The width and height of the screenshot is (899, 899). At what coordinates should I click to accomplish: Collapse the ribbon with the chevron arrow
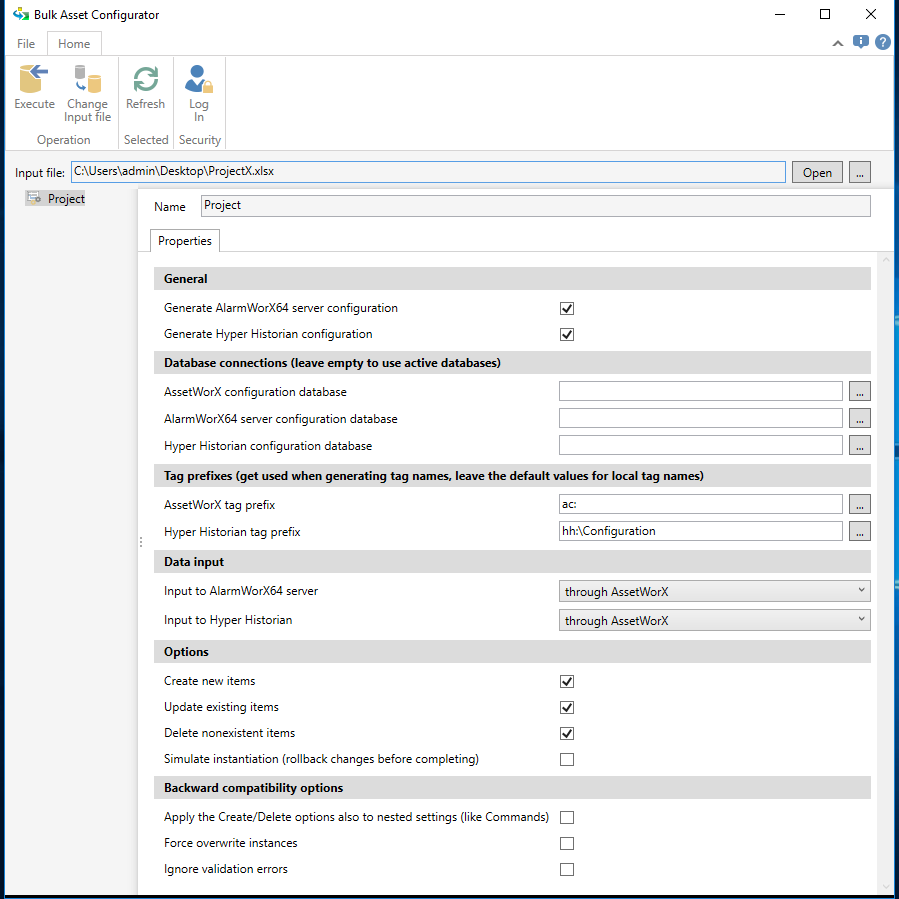coord(838,43)
